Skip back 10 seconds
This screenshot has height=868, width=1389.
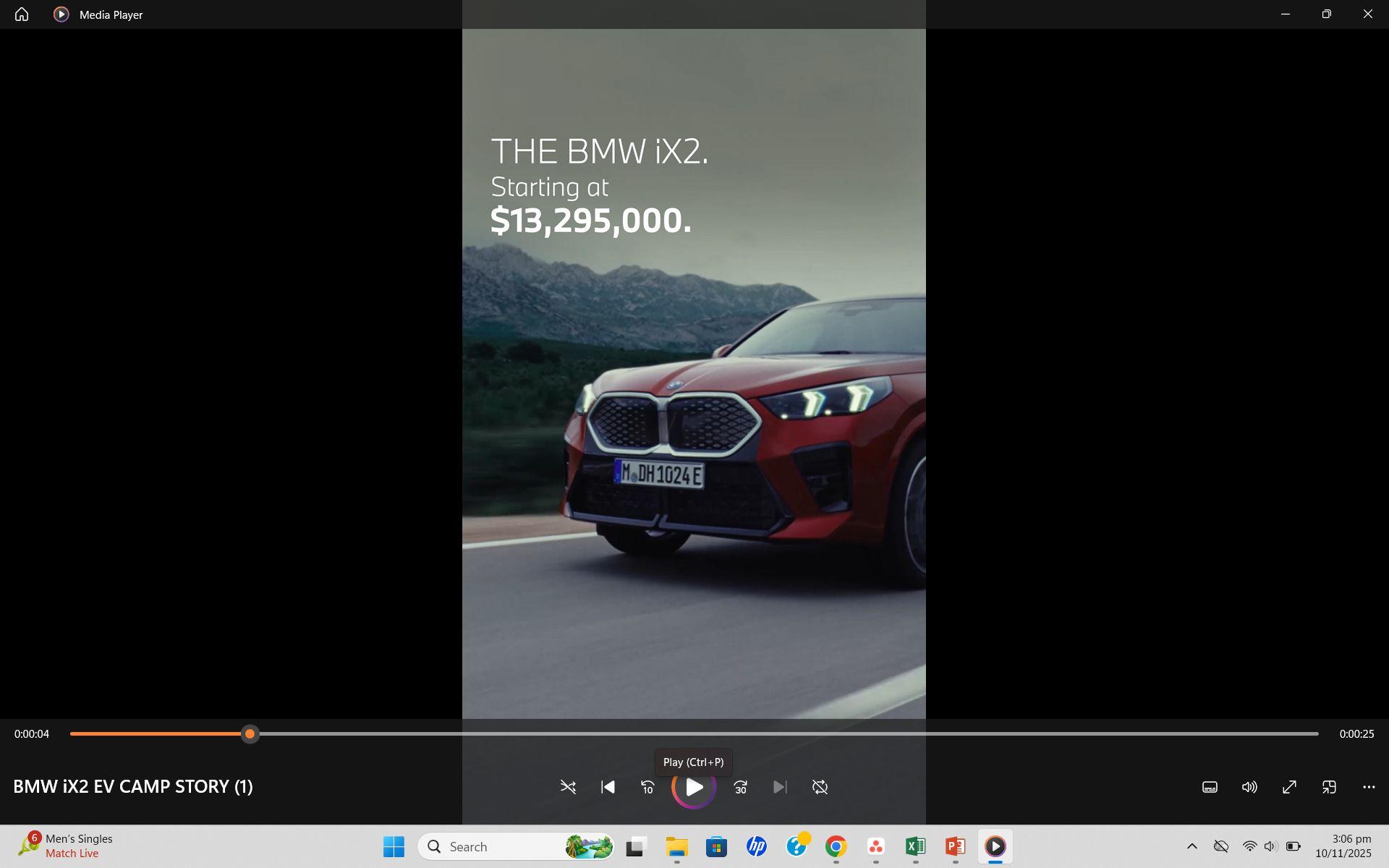tap(647, 787)
